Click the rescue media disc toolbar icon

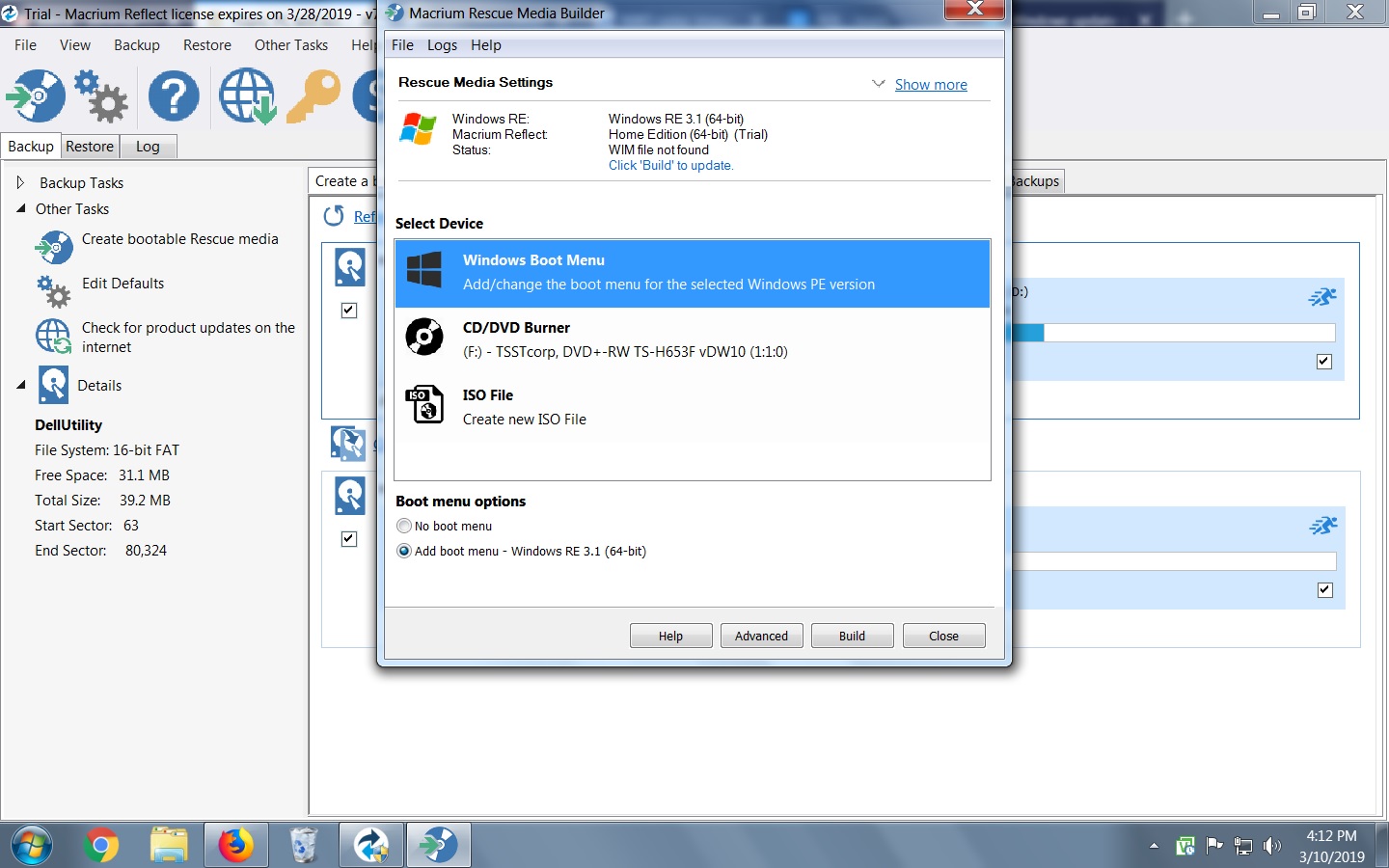(x=36, y=95)
